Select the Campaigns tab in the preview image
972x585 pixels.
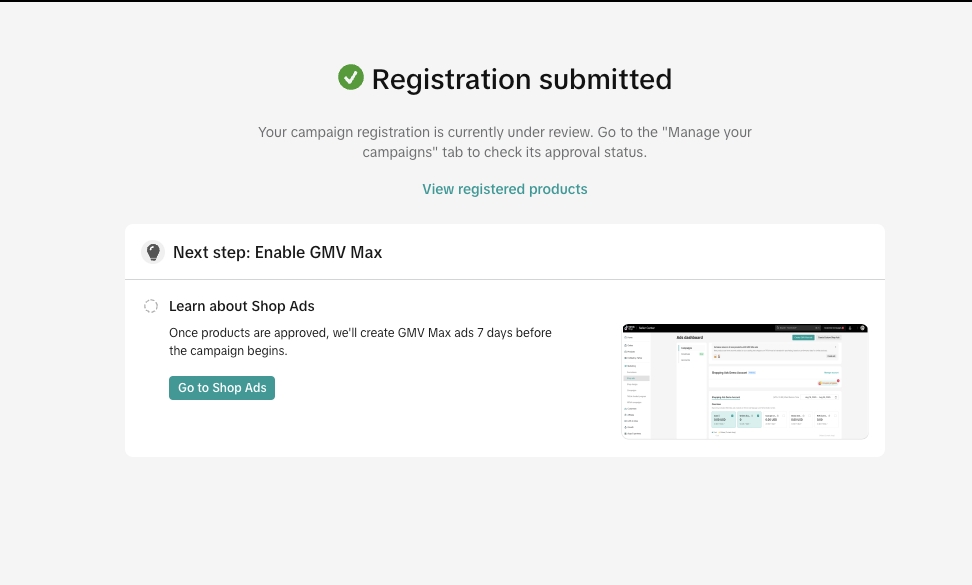tap(687, 348)
